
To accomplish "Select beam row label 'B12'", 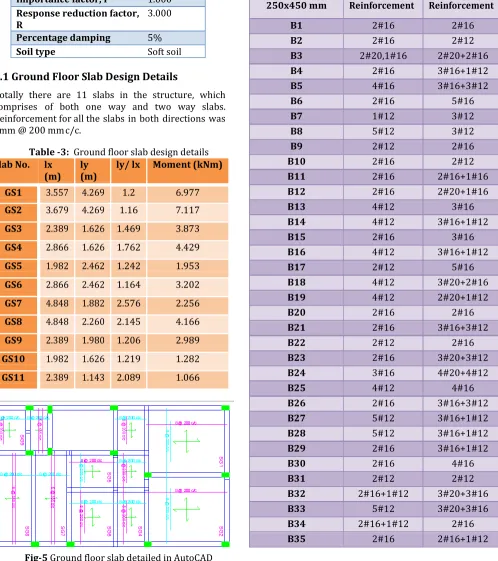I will coord(296,192).
